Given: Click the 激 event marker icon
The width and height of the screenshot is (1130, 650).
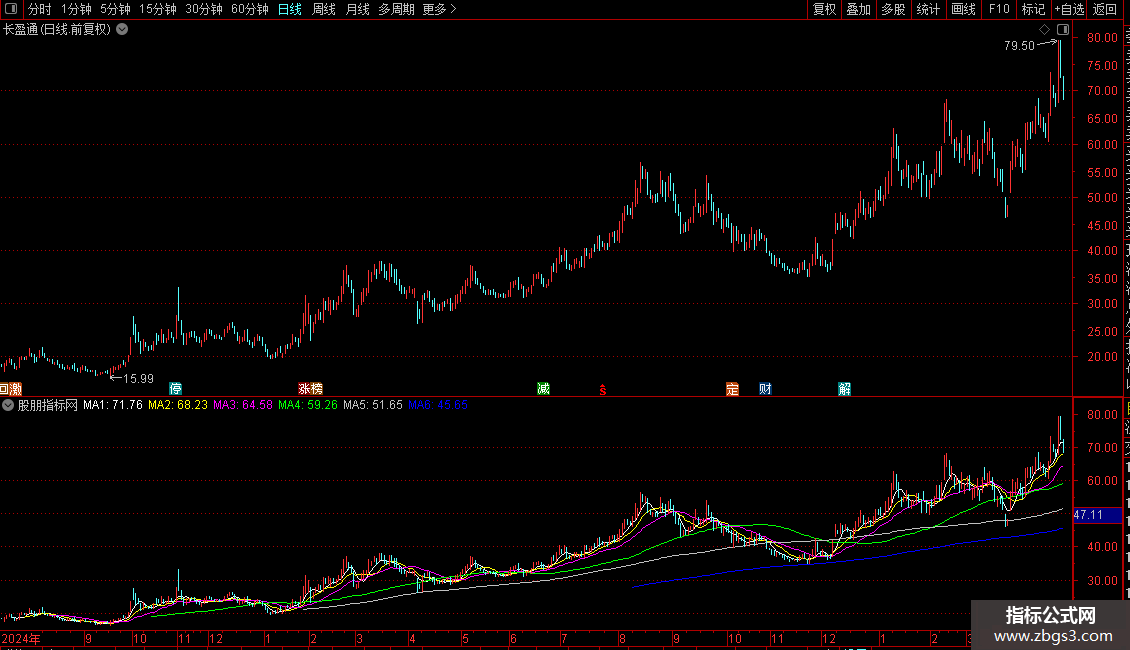Looking at the screenshot, I should (16, 389).
